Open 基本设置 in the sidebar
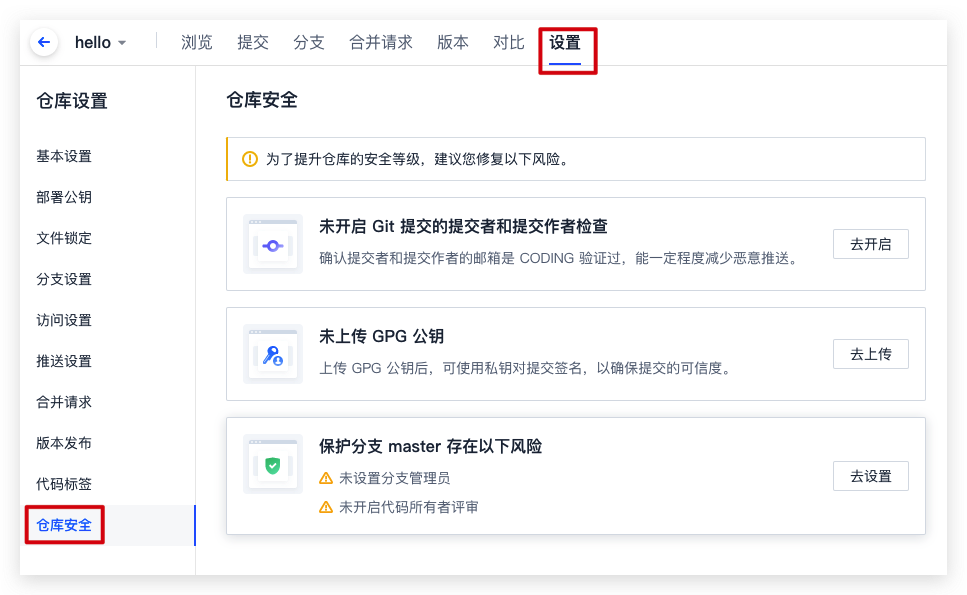Viewport: 967px width, 595px height. coord(64,157)
